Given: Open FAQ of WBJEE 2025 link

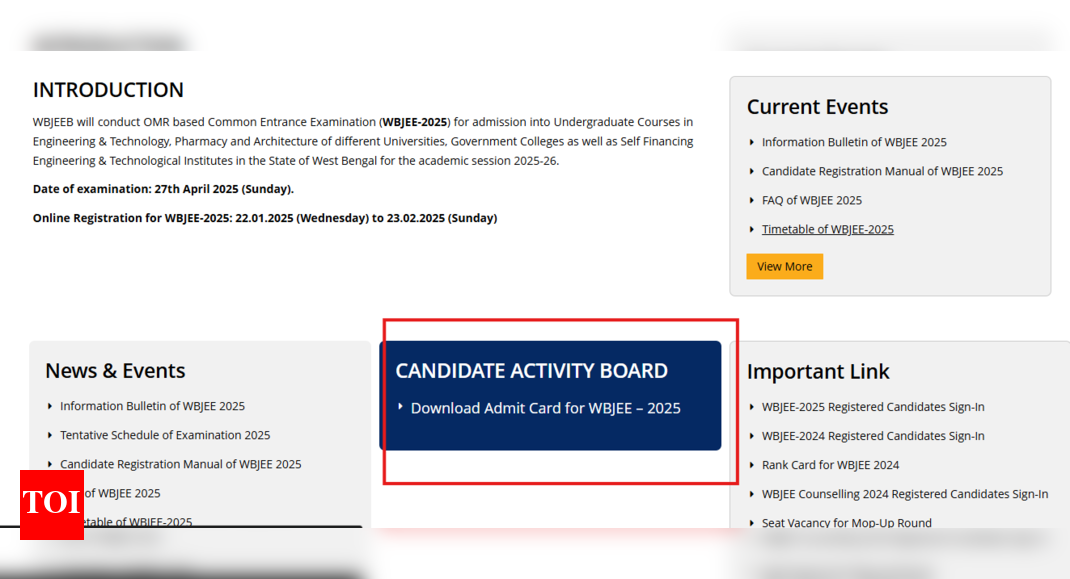Looking at the screenshot, I should (x=811, y=200).
